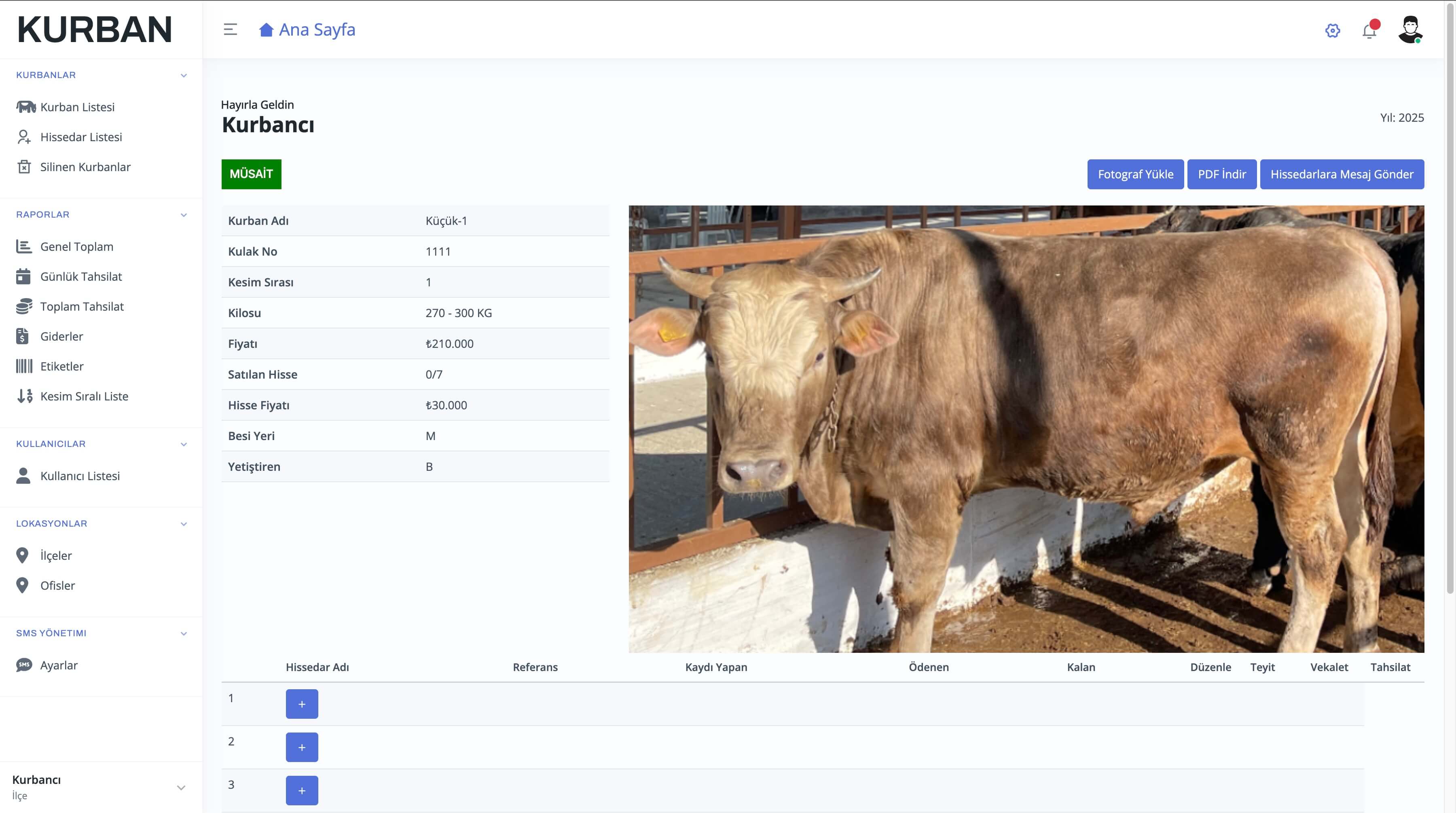Click the hamburger menu toggle icon

tap(230, 30)
